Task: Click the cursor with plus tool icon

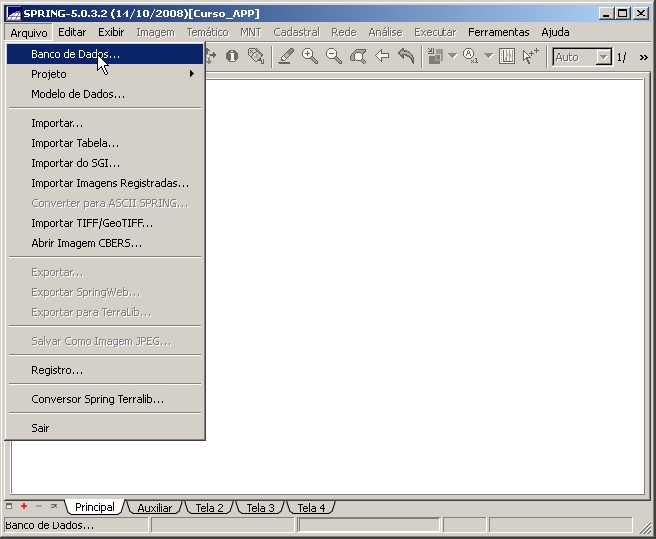Action: 531,57
